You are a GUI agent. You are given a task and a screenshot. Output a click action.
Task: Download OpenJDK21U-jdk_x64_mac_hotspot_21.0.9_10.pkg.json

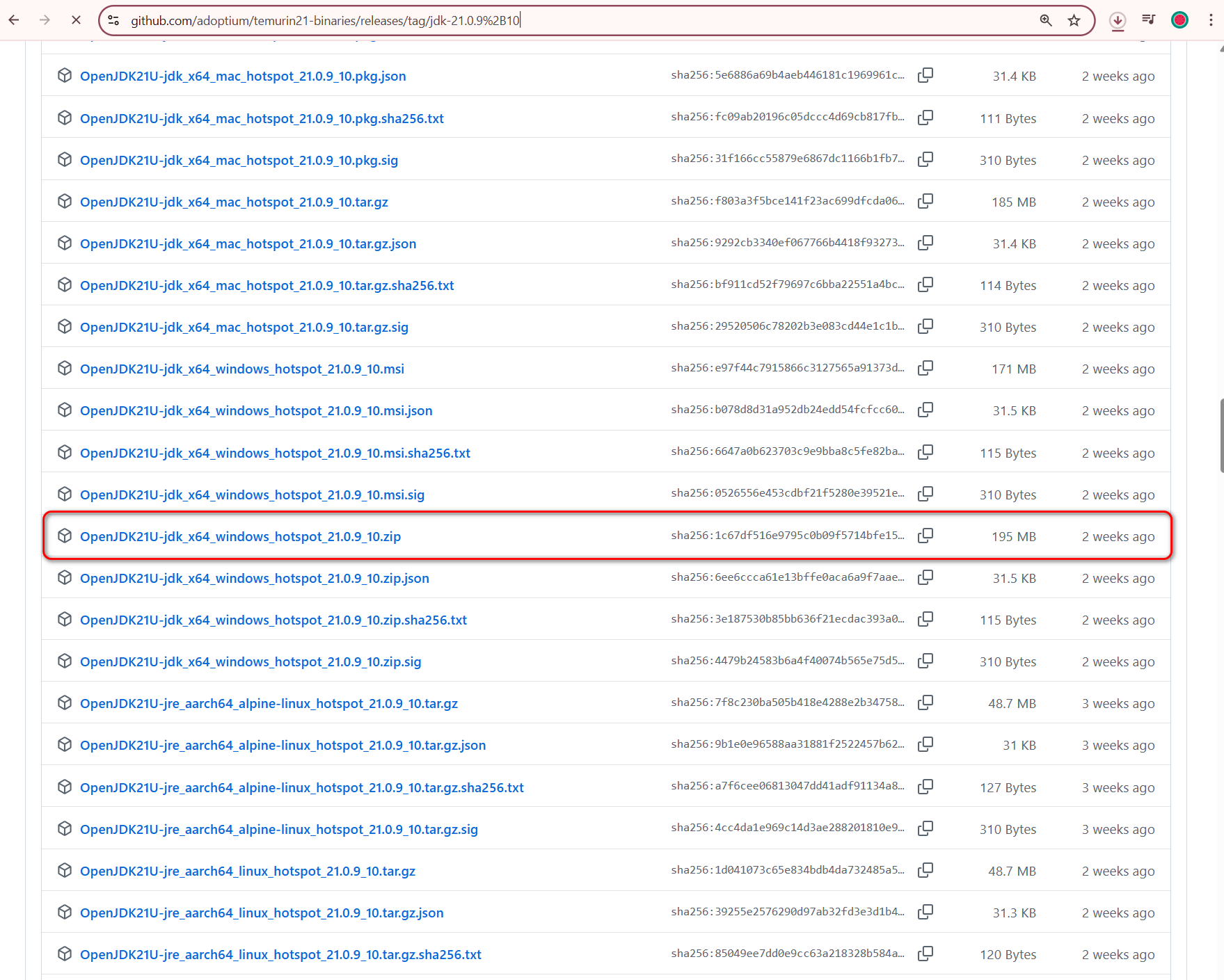[x=243, y=77]
